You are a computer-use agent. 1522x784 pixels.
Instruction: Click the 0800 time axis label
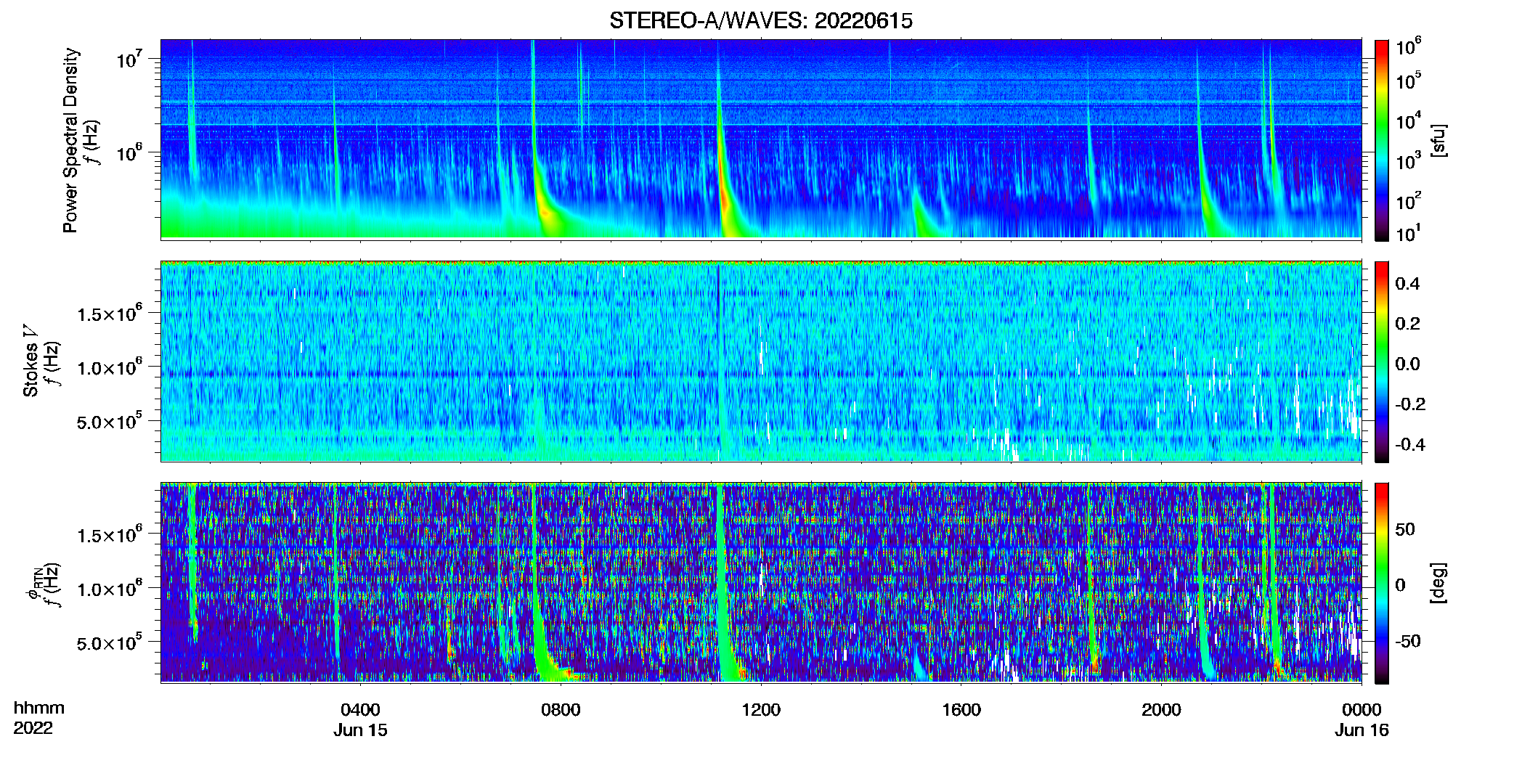(x=561, y=709)
